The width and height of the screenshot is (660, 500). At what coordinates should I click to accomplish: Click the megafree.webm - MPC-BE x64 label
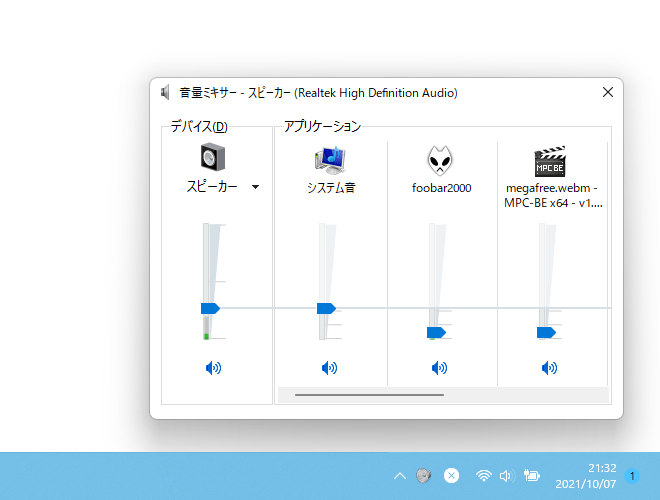[x=553, y=196]
